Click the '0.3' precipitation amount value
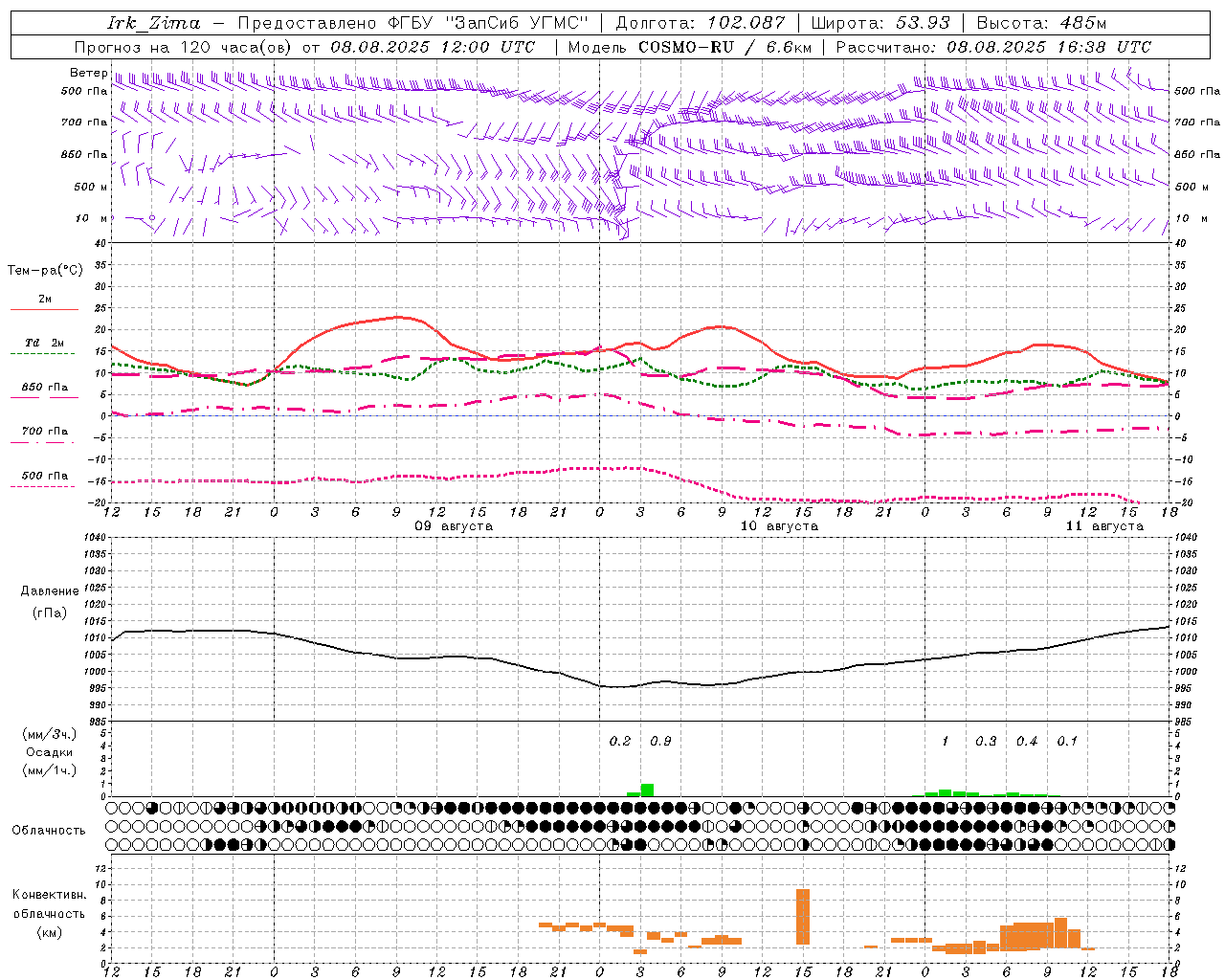 click(x=986, y=741)
